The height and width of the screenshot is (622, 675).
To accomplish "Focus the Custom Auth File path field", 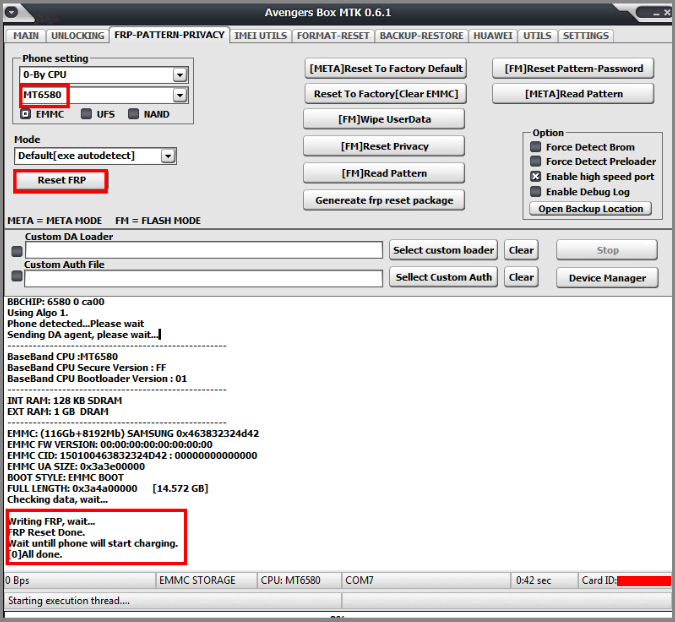I will point(204,279).
